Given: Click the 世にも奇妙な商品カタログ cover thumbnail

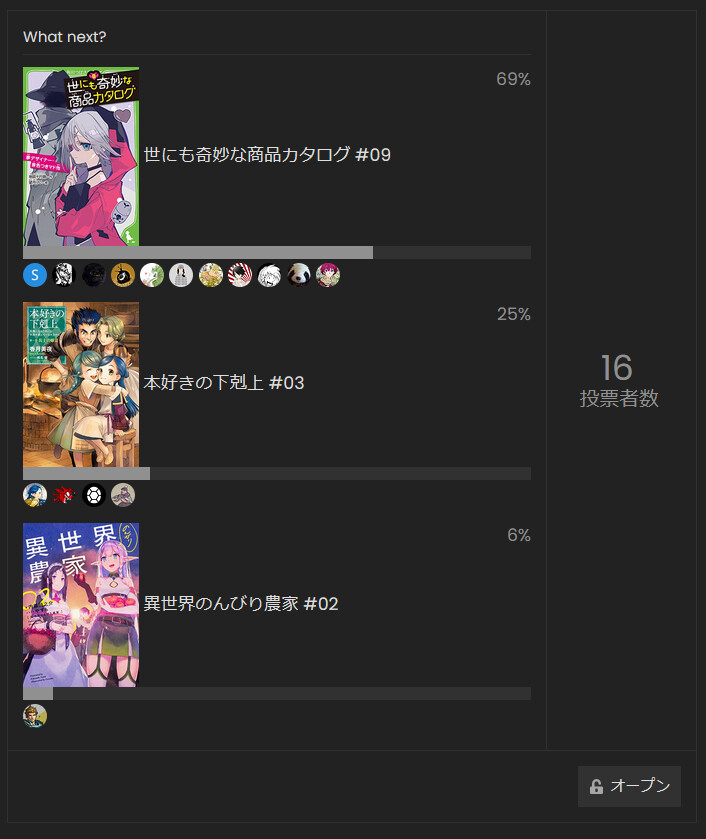Looking at the screenshot, I should [81, 156].
